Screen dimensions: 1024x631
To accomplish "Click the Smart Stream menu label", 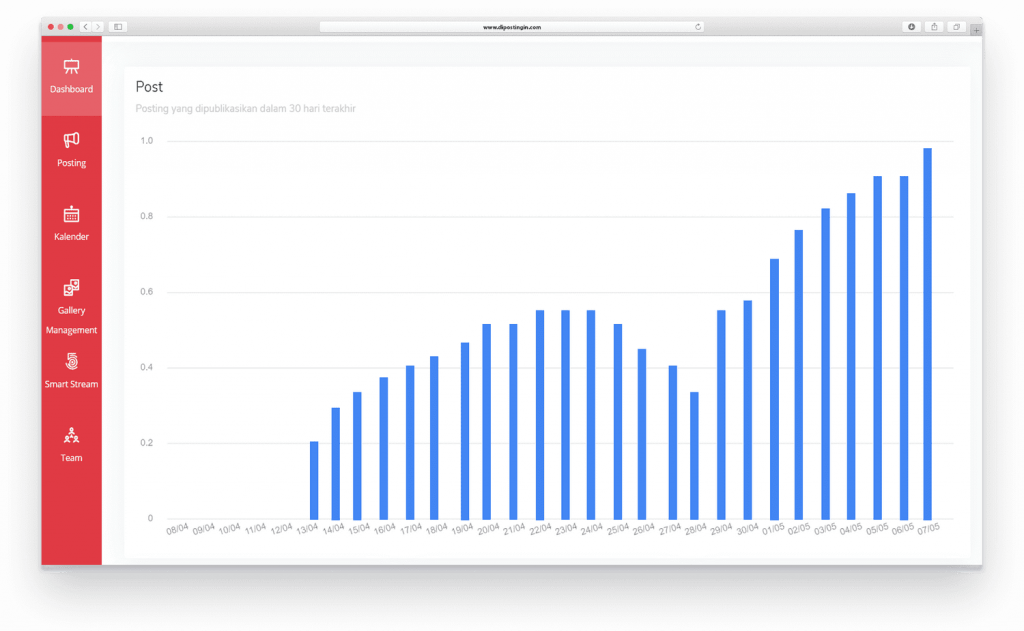I will 71,384.
